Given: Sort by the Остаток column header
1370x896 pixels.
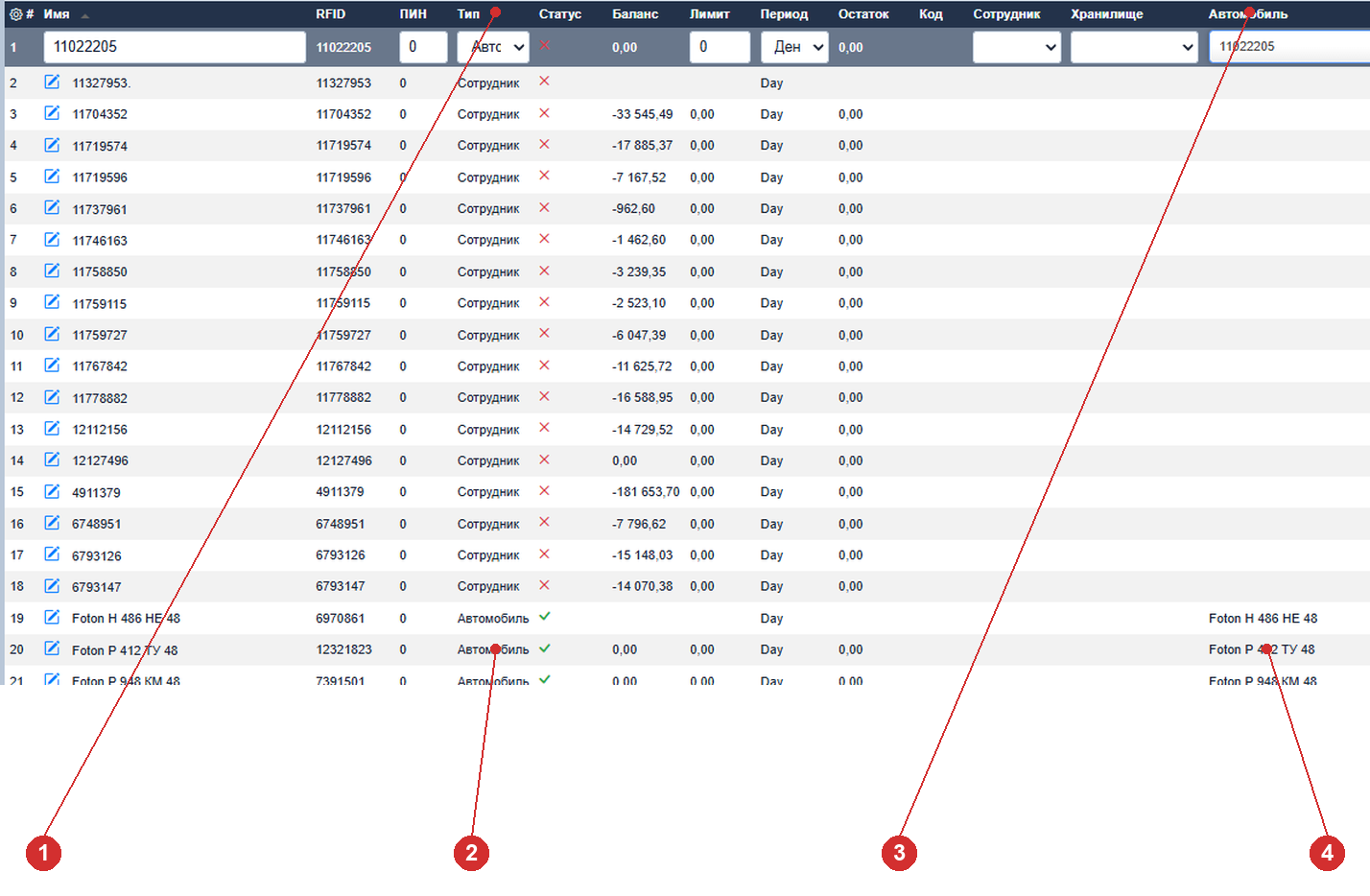Looking at the screenshot, I should pyautogui.click(x=863, y=14).
